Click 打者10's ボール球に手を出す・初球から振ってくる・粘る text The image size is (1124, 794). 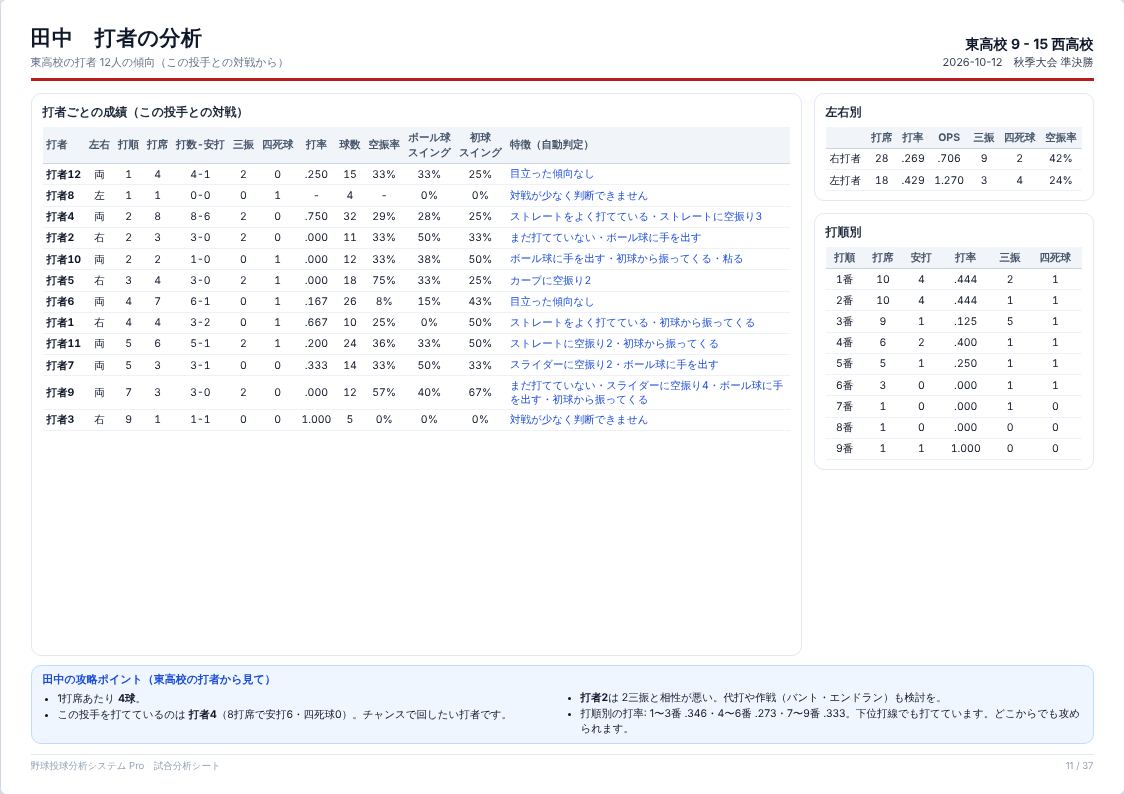[x=626, y=259]
